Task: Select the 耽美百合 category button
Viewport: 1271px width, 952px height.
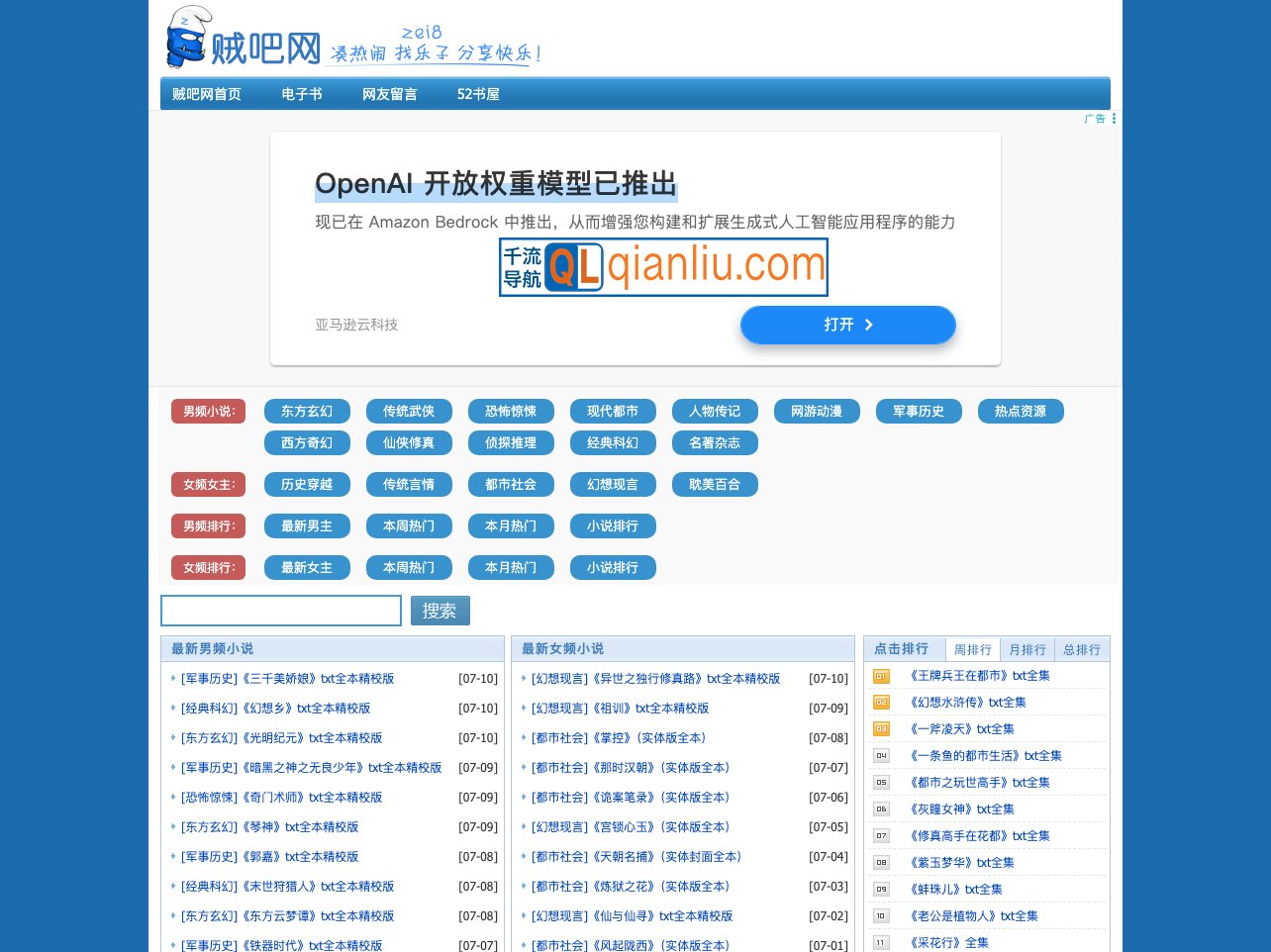Action: pyautogui.click(x=715, y=484)
